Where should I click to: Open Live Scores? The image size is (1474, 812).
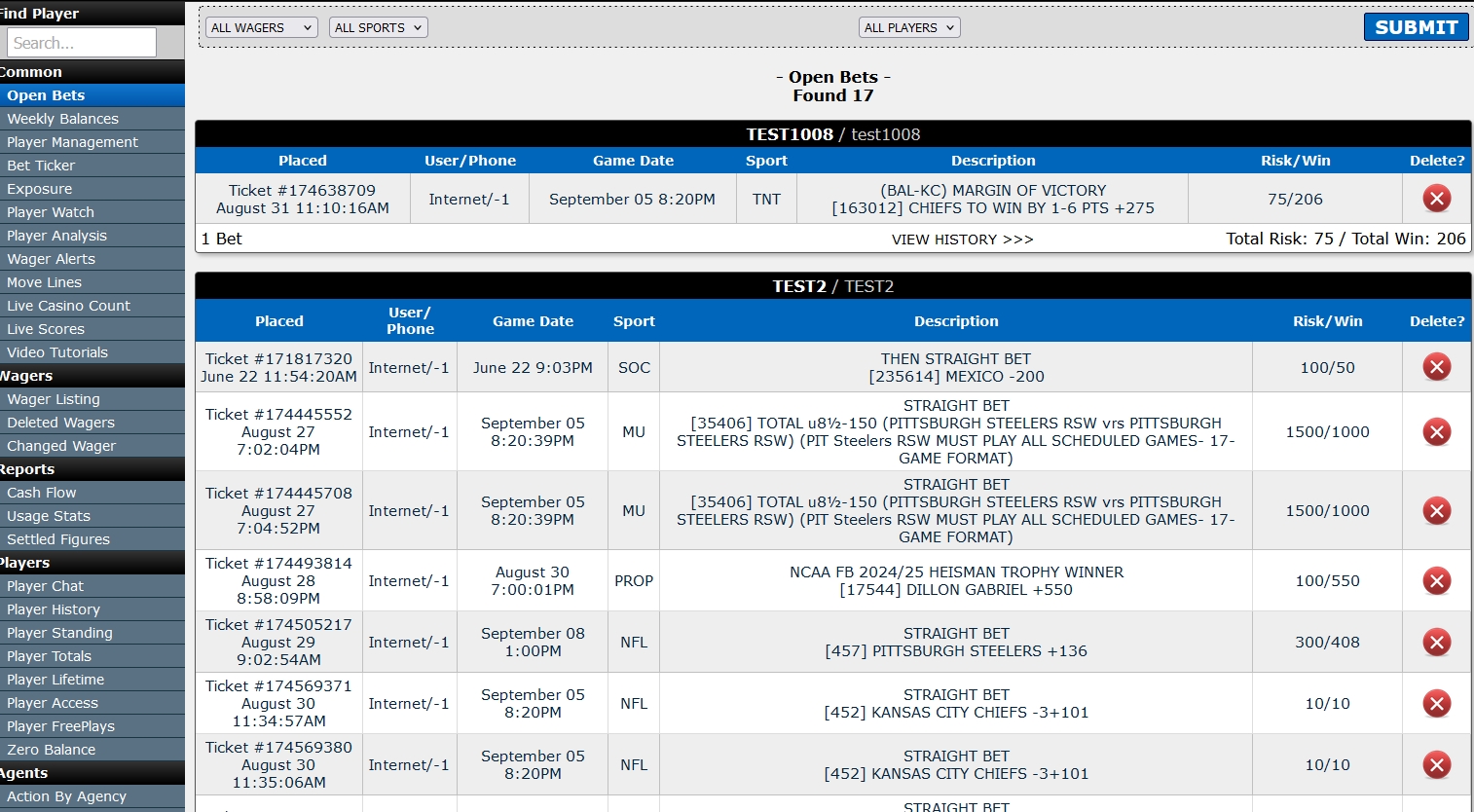[x=92, y=329]
